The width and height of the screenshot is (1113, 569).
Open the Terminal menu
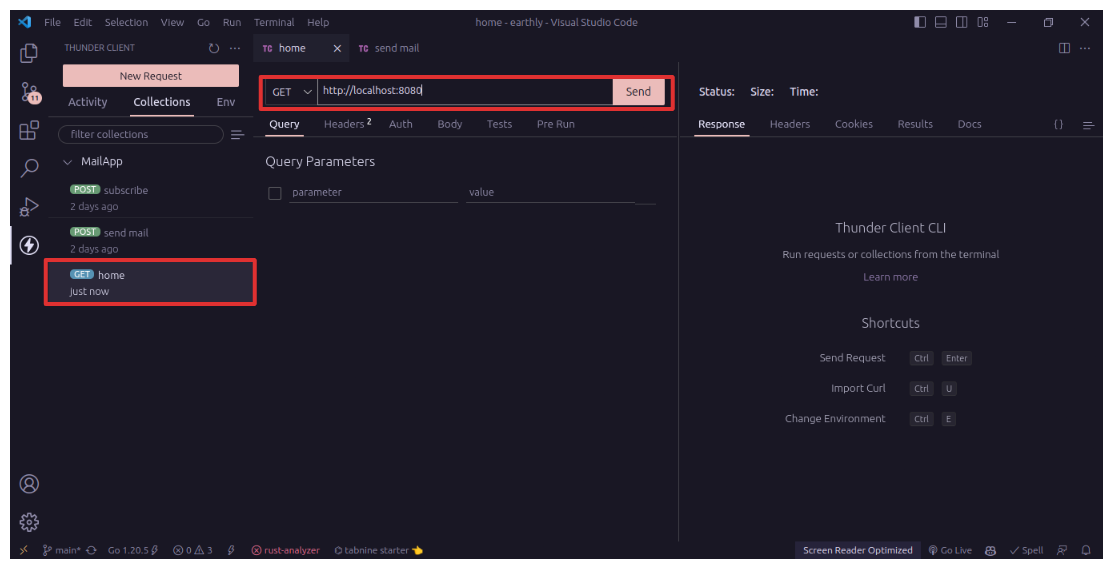click(x=273, y=22)
